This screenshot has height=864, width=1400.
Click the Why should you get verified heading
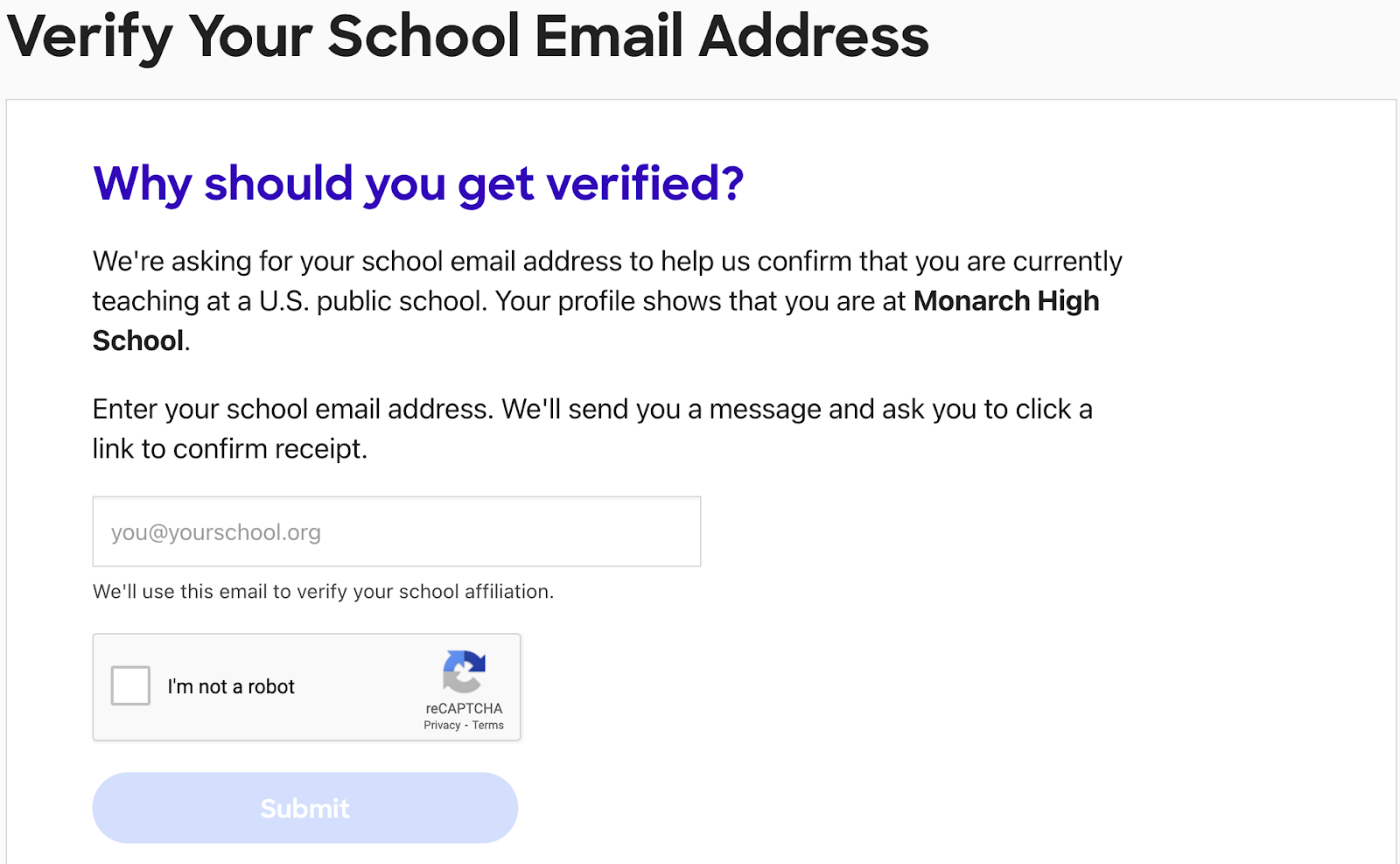pyautogui.click(x=418, y=184)
